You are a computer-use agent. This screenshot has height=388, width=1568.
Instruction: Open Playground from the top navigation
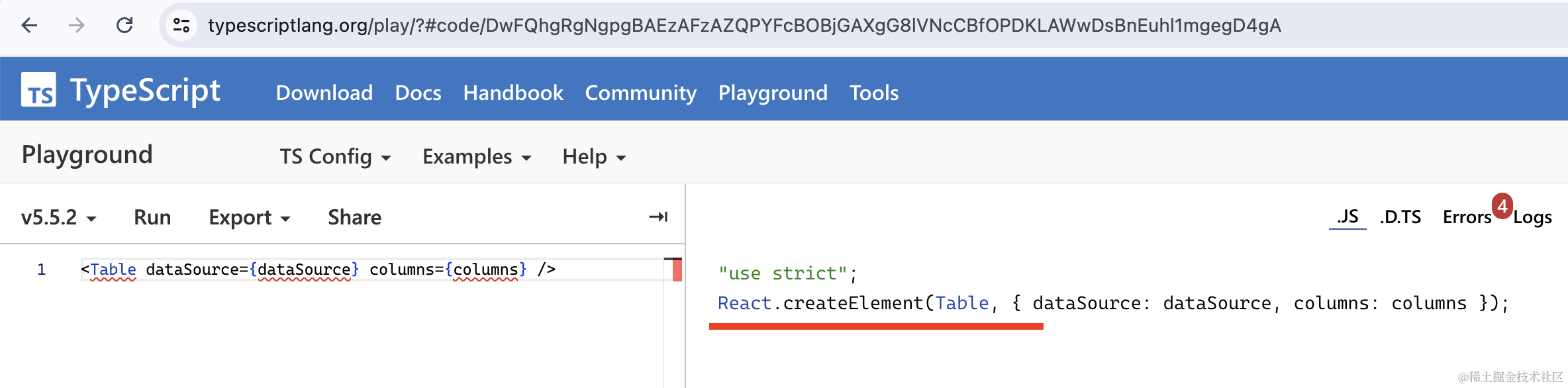[x=773, y=93]
